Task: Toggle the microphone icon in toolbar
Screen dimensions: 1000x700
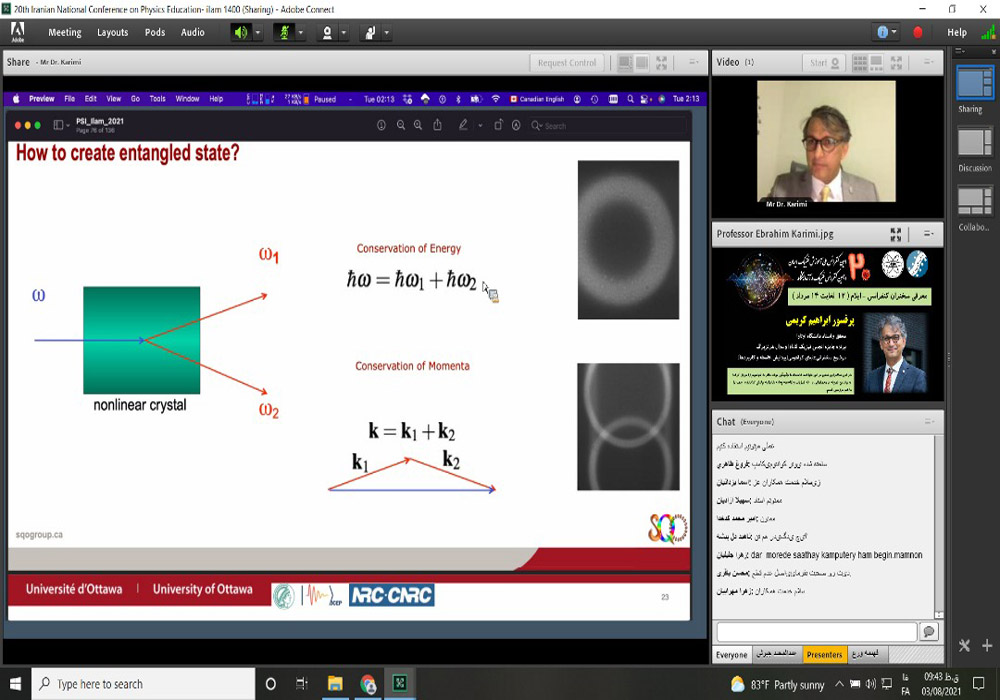Action: [x=283, y=32]
